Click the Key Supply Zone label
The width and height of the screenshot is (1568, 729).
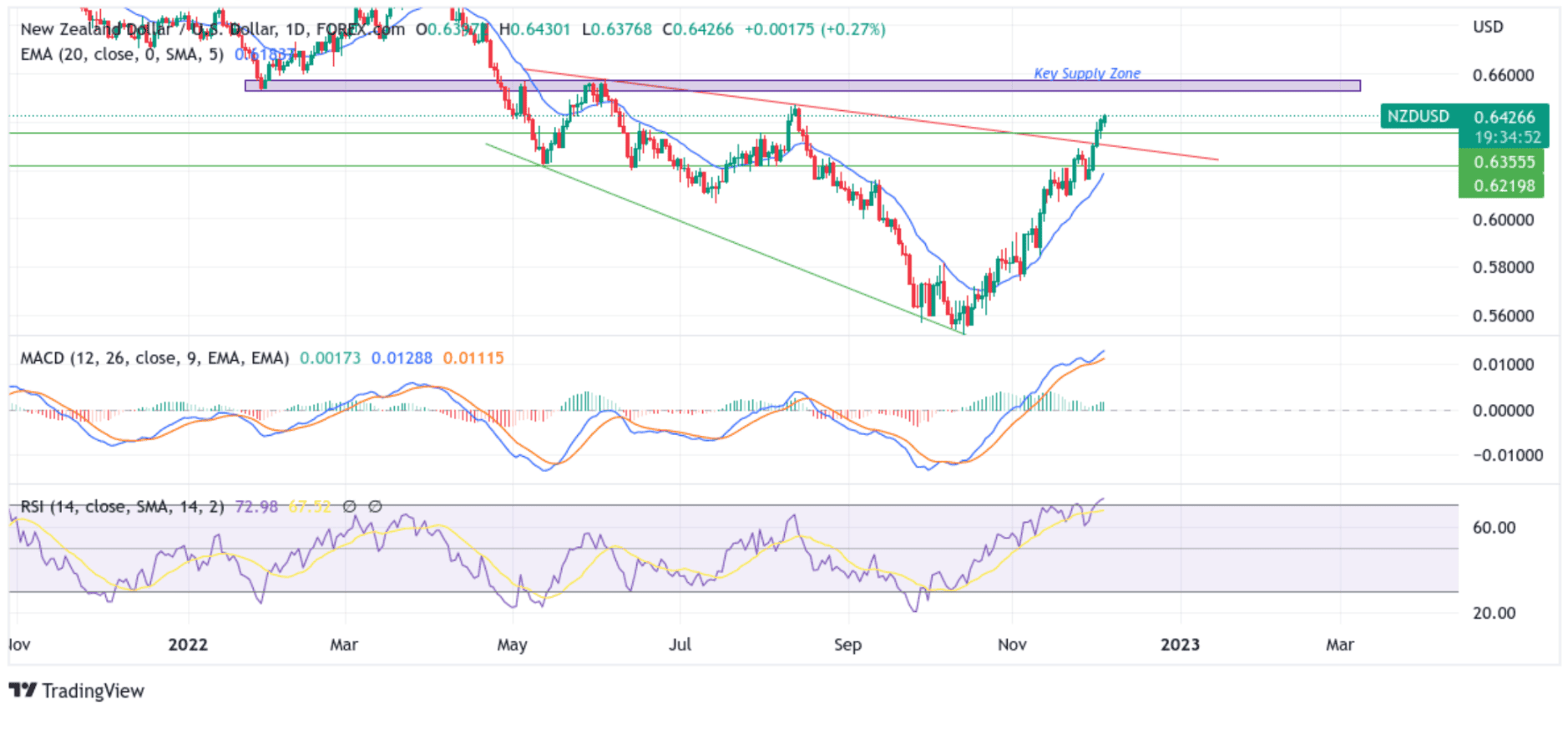(1087, 73)
